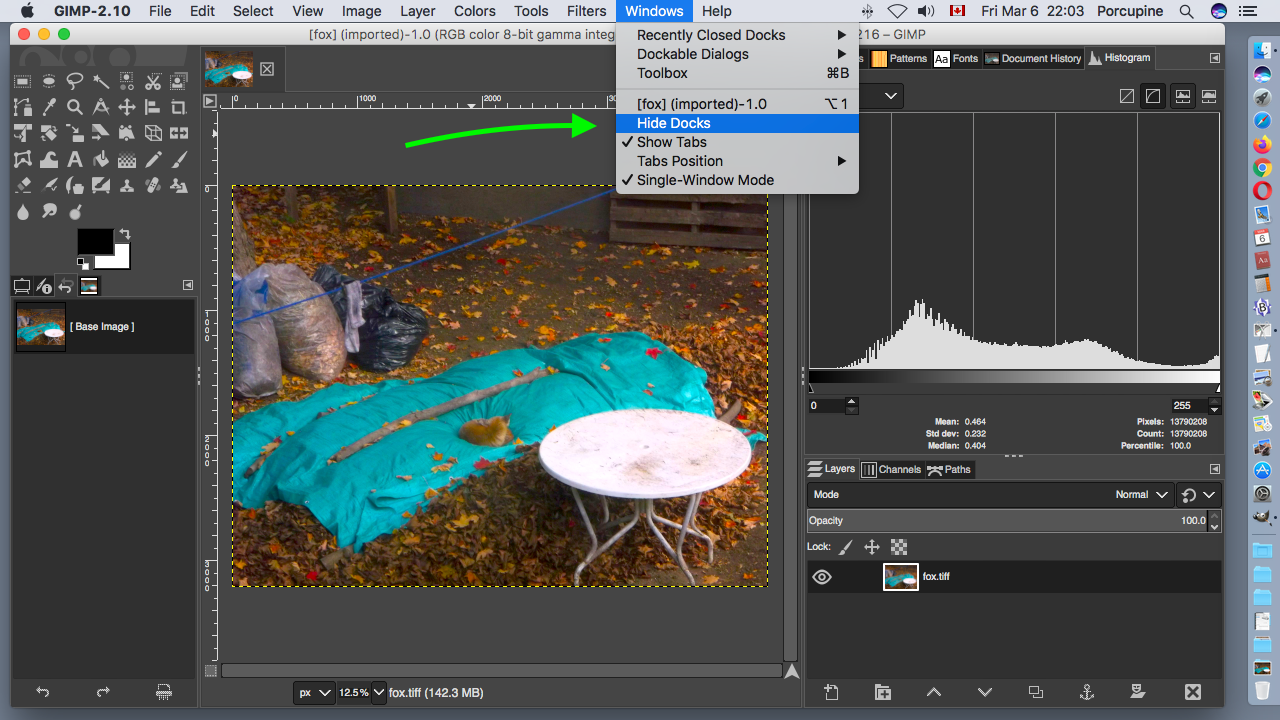Activate the Scissors Select tool

[x=153, y=81]
